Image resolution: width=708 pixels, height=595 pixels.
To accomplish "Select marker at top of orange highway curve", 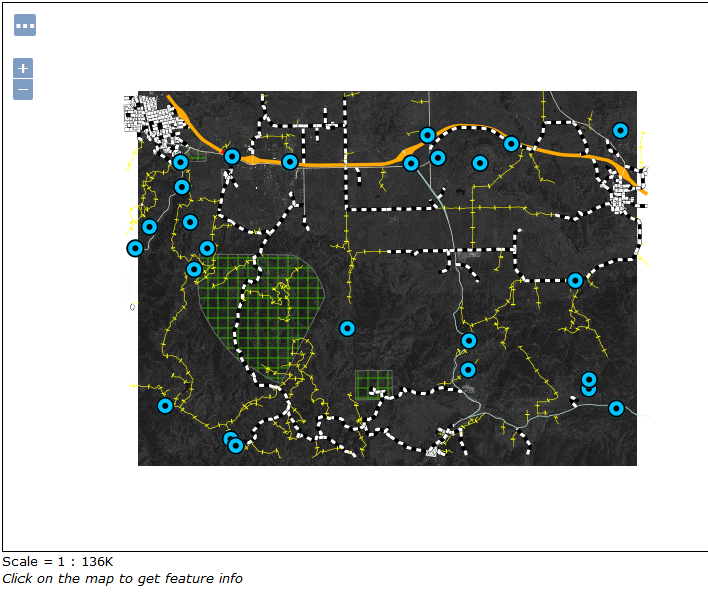I will pos(427,135).
